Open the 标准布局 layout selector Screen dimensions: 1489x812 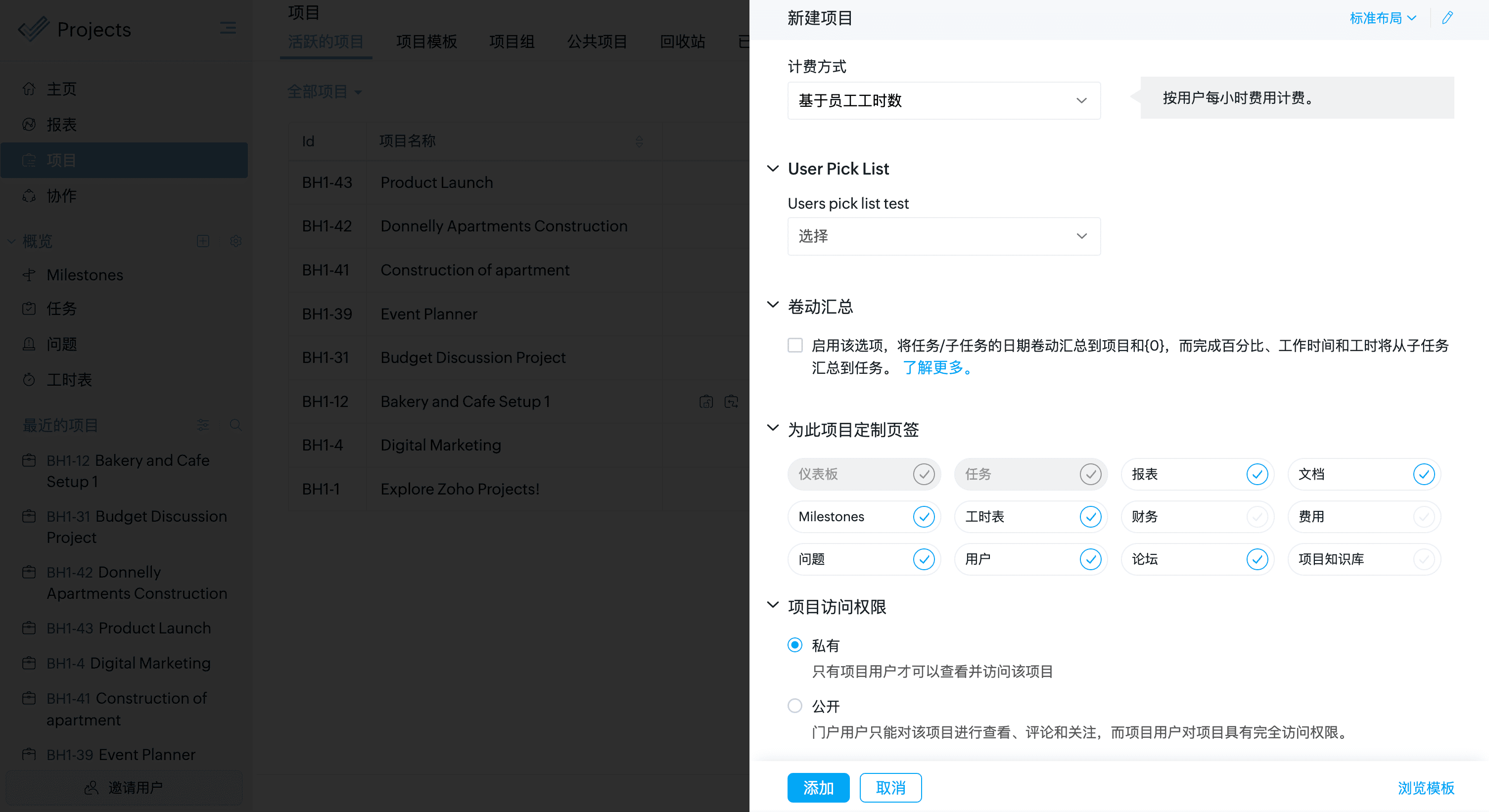(1383, 18)
